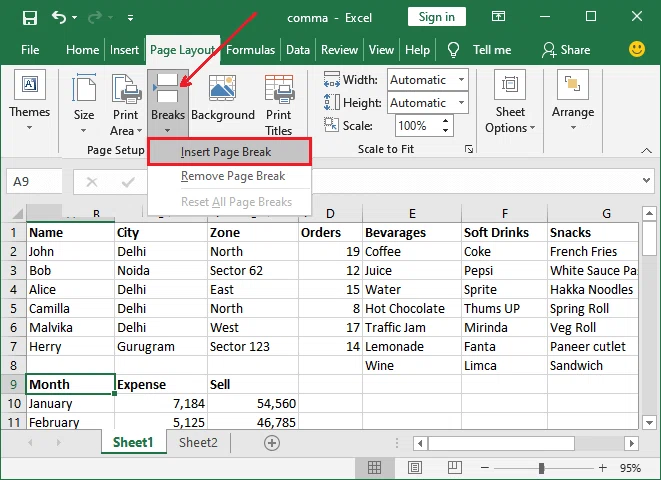This screenshot has height=480, width=661.
Task: Expand the formula bar chevron
Action: (x=646, y=181)
